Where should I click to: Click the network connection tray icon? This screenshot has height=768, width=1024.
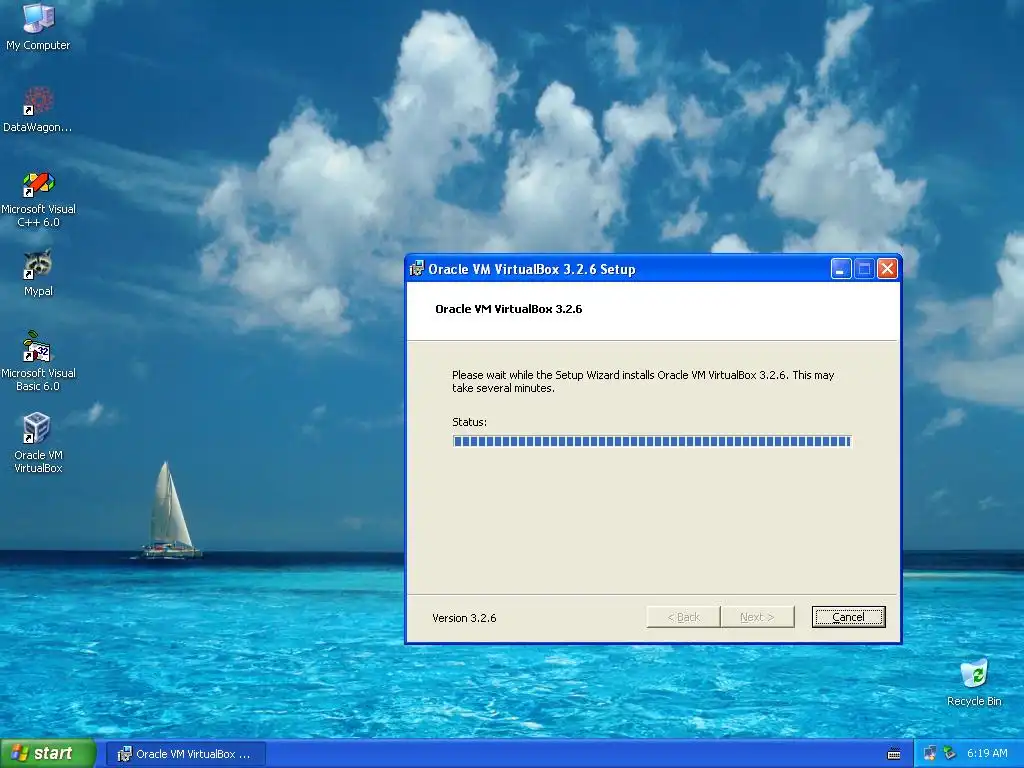click(x=929, y=754)
